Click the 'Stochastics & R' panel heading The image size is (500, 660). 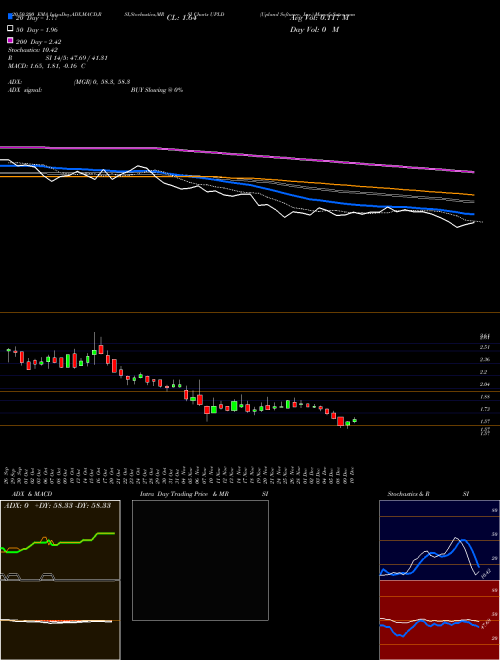[x=409, y=494]
